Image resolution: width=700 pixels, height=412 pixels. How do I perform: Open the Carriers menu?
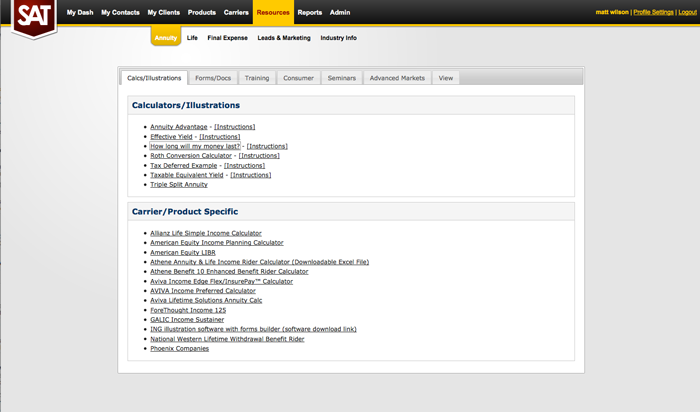[236, 12]
